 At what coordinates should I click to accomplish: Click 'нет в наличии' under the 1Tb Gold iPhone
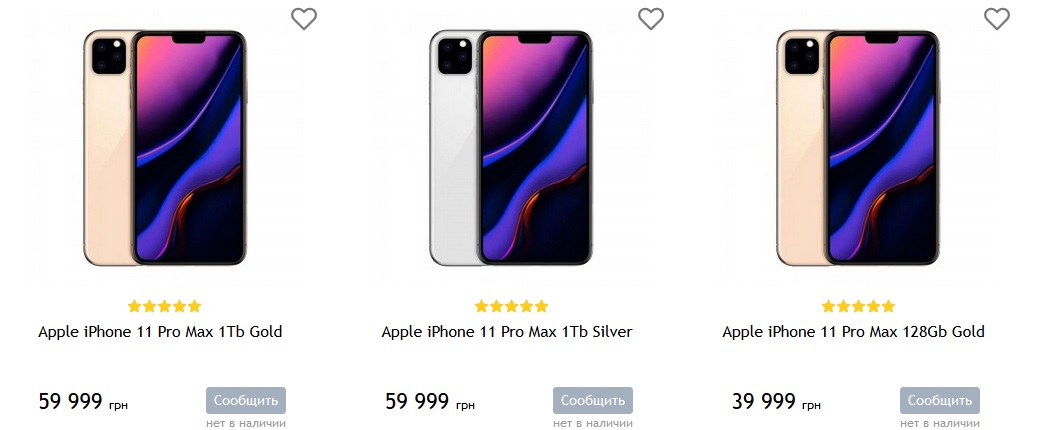click(x=246, y=423)
